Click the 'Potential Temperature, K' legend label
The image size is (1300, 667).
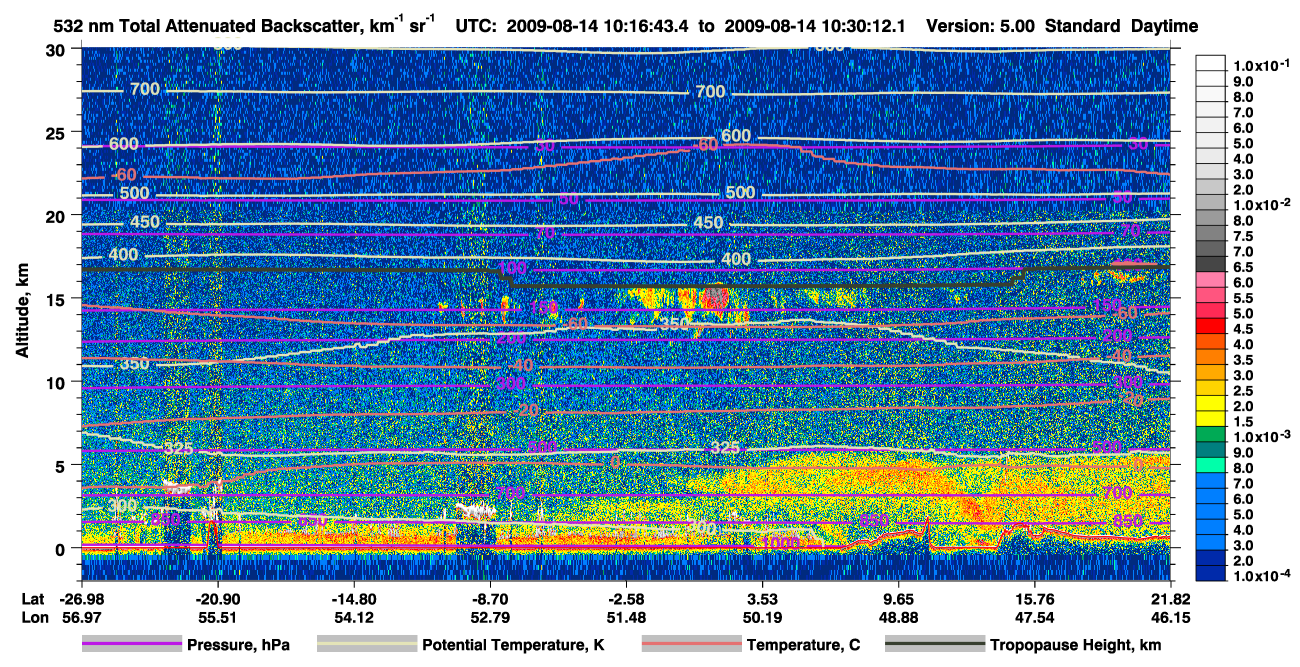tap(513, 645)
